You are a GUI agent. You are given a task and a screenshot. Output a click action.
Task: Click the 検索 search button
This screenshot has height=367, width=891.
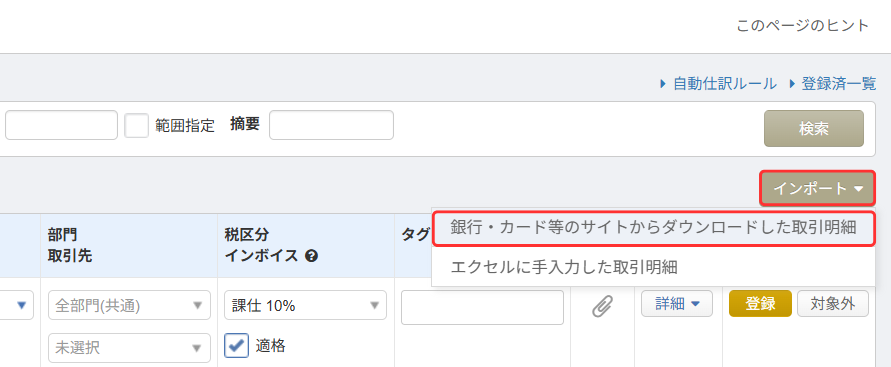coord(814,129)
